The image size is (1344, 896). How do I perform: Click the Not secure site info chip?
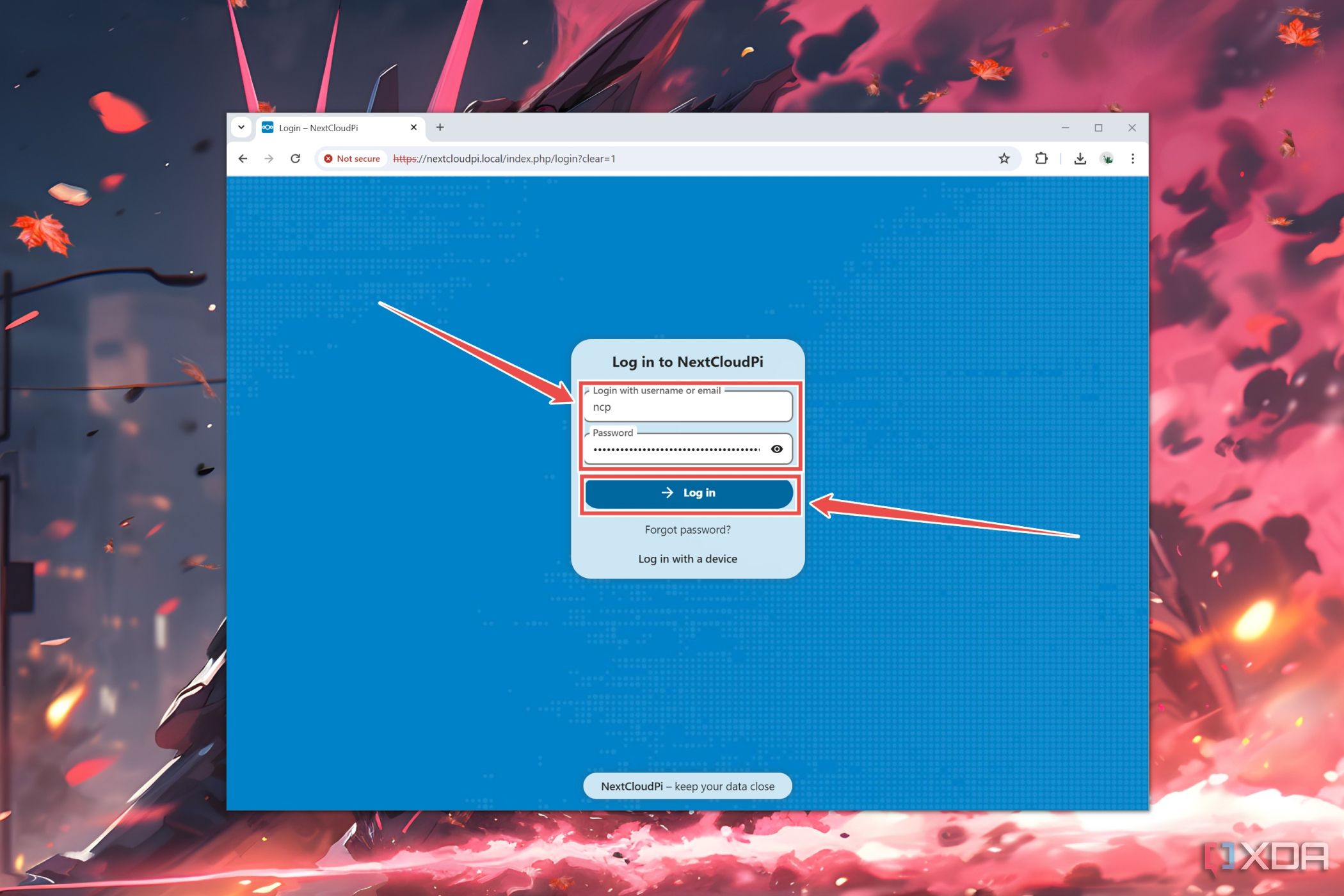[x=352, y=159]
